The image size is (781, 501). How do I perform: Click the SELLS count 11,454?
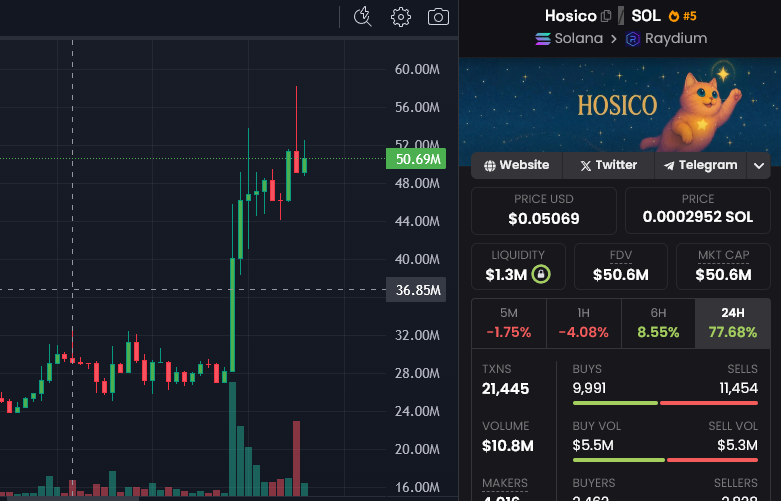tap(738, 388)
